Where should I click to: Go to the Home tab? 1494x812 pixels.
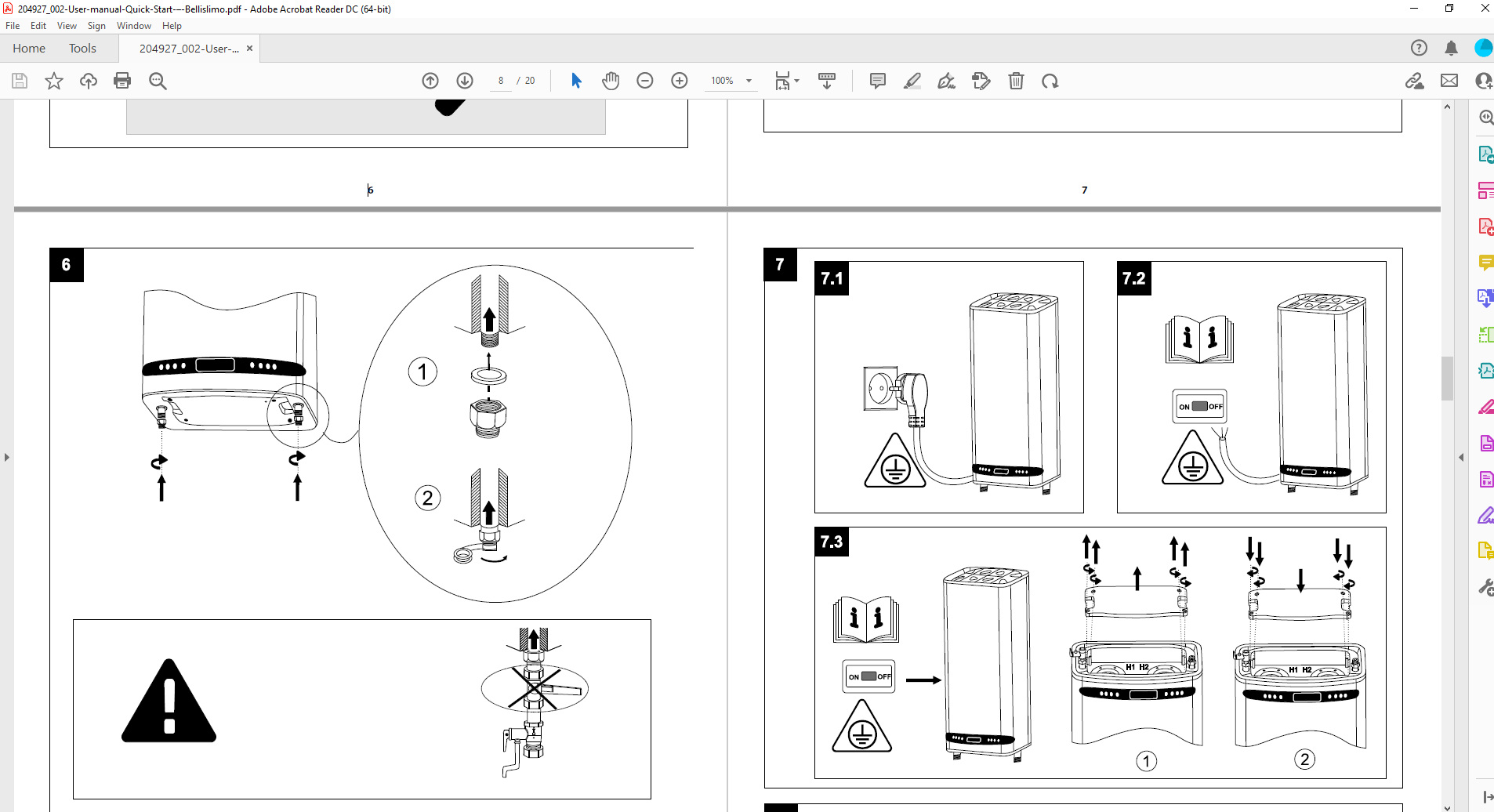click(x=29, y=49)
